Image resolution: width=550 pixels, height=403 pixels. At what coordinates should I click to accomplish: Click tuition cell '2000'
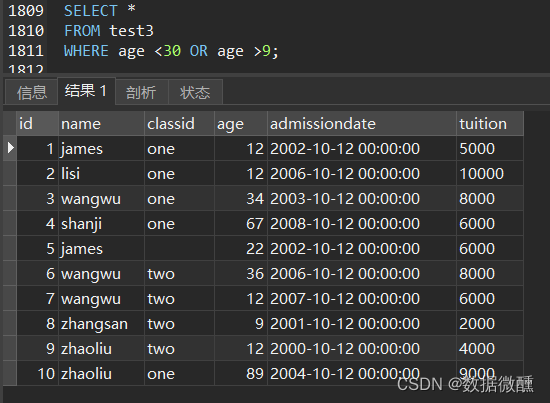pyautogui.click(x=490, y=323)
